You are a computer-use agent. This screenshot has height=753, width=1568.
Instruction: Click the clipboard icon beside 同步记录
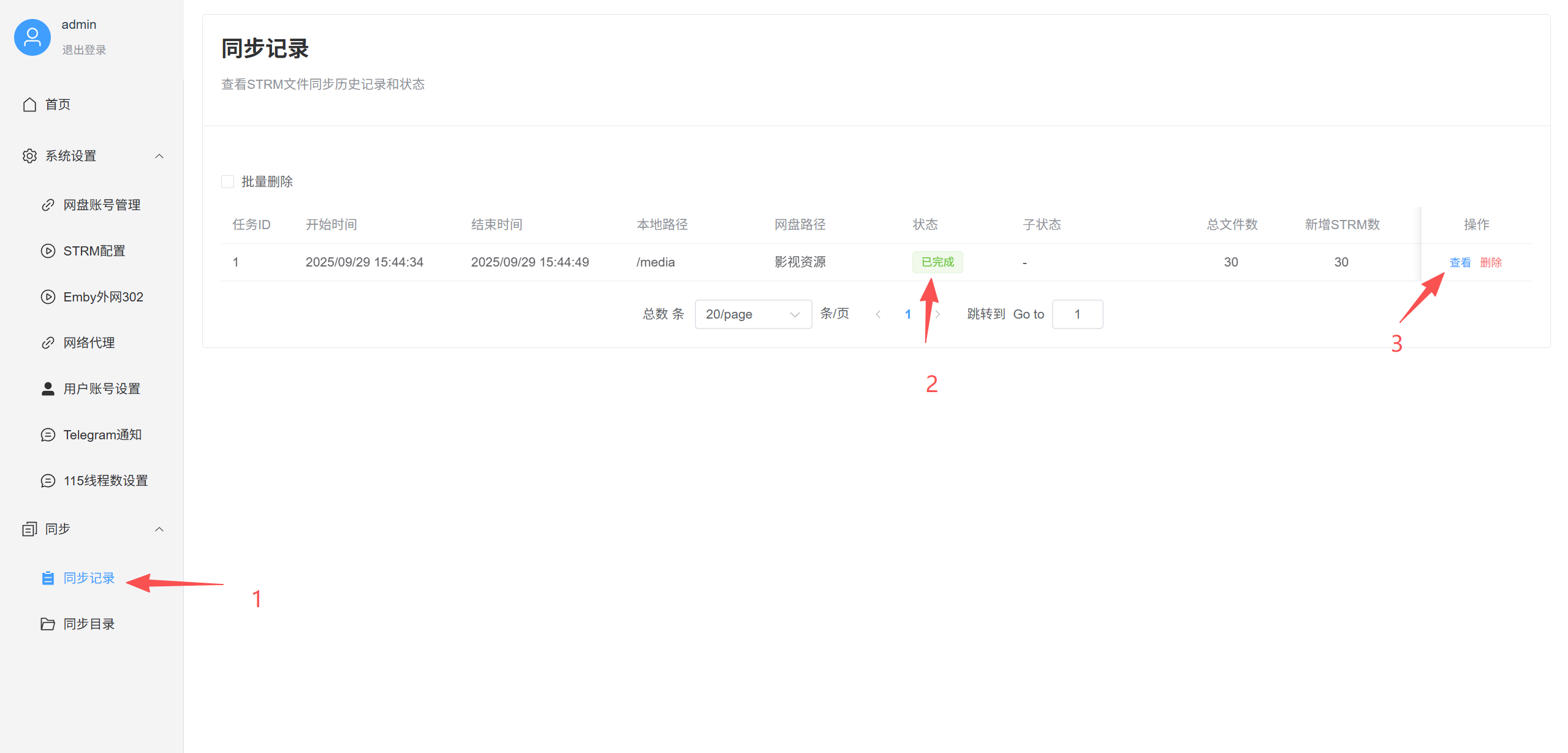48,578
